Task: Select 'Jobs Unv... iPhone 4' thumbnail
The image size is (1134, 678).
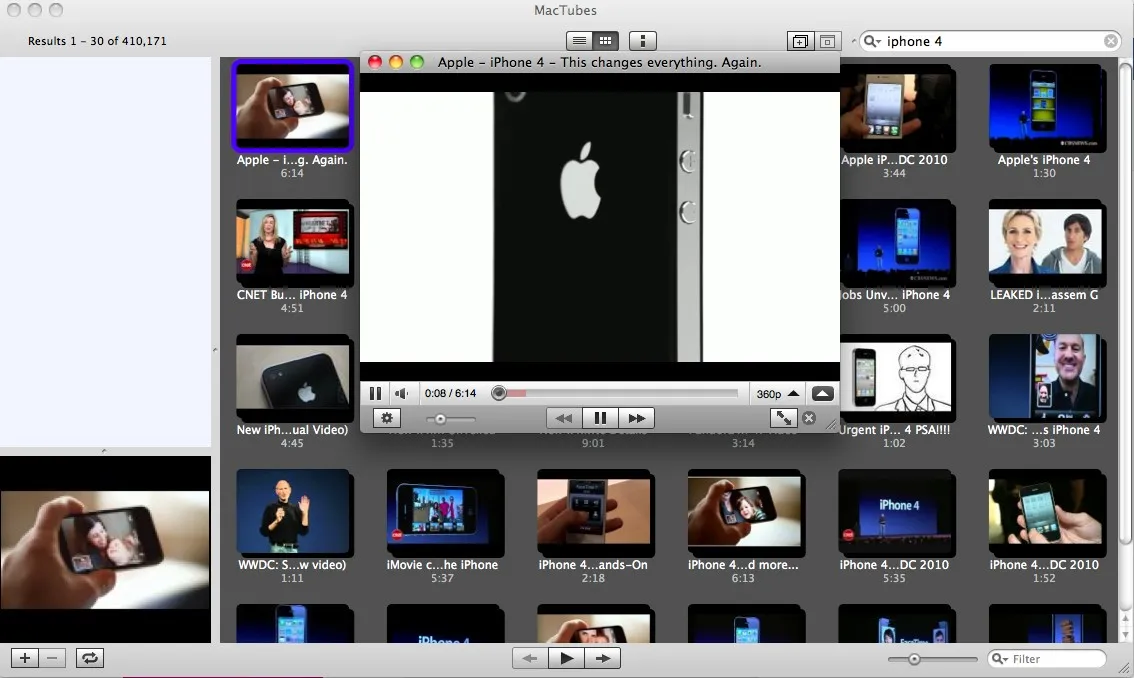Action: (898, 245)
